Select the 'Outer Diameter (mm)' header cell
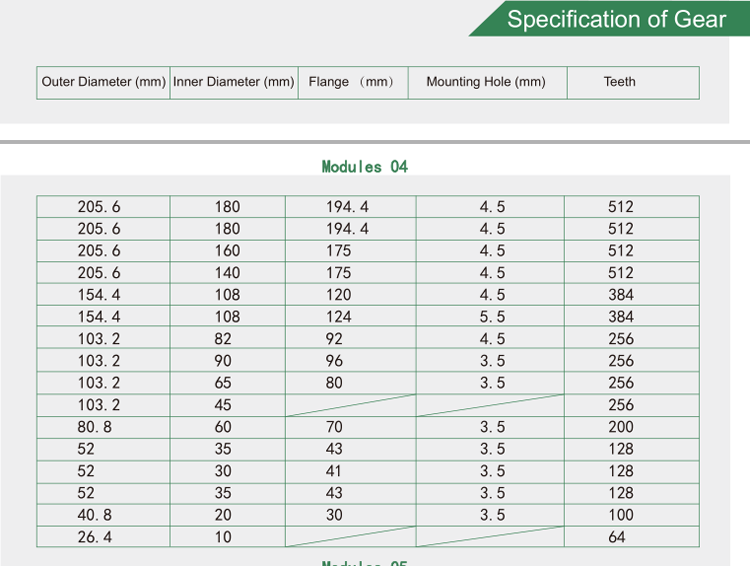This screenshot has width=750, height=566. 103,83
